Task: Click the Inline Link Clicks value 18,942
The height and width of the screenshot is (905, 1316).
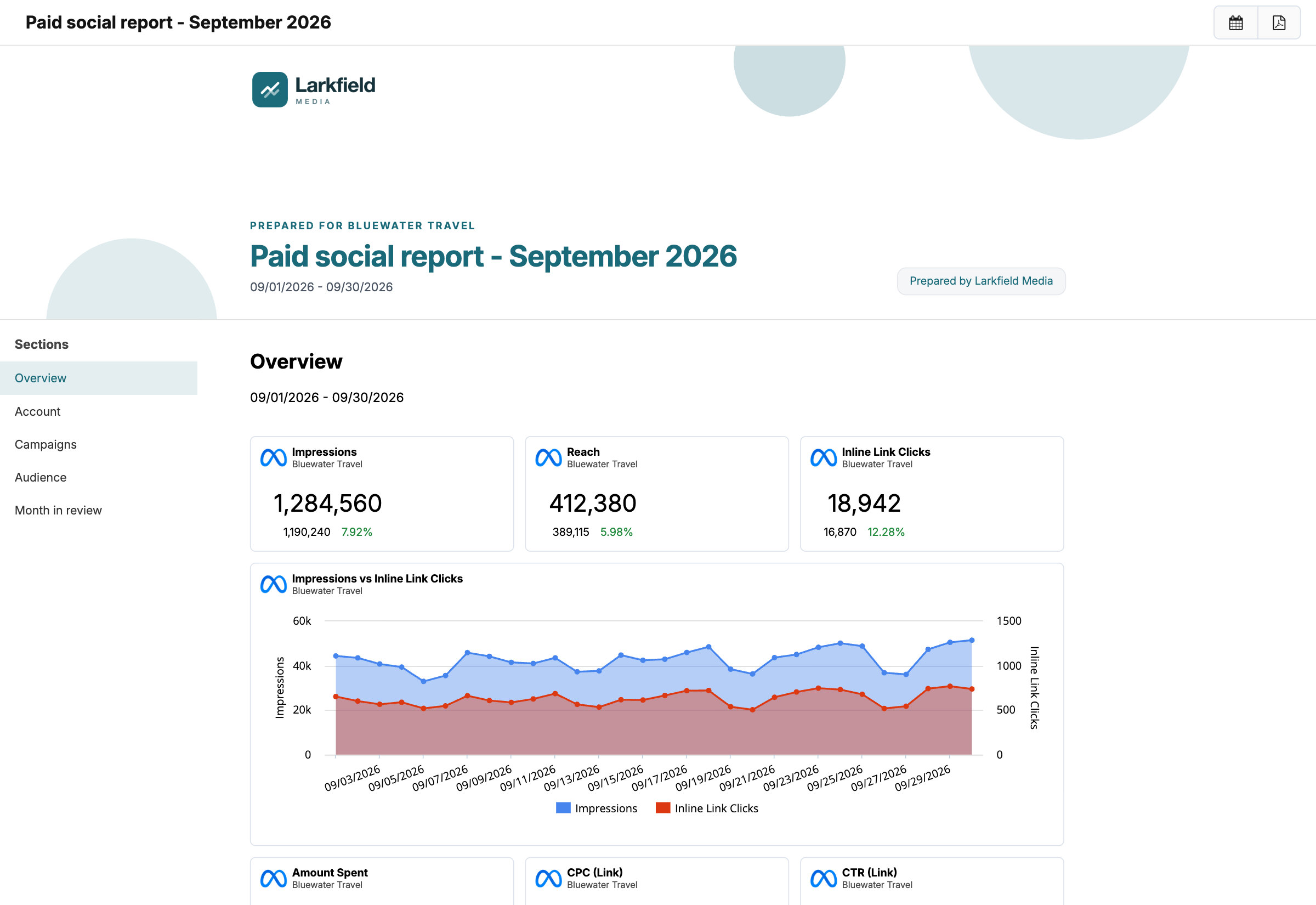Action: pos(864,504)
